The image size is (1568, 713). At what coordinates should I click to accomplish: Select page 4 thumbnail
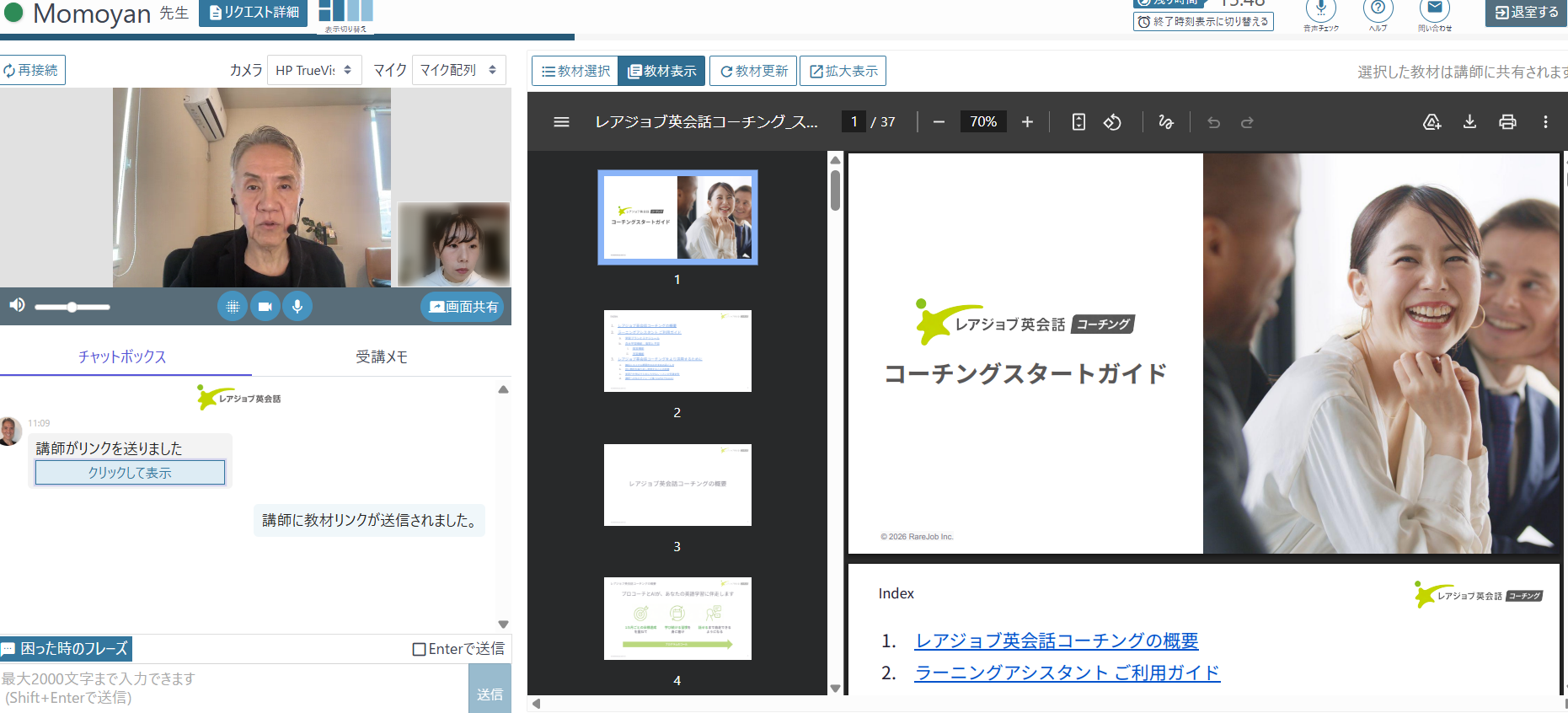(677, 619)
